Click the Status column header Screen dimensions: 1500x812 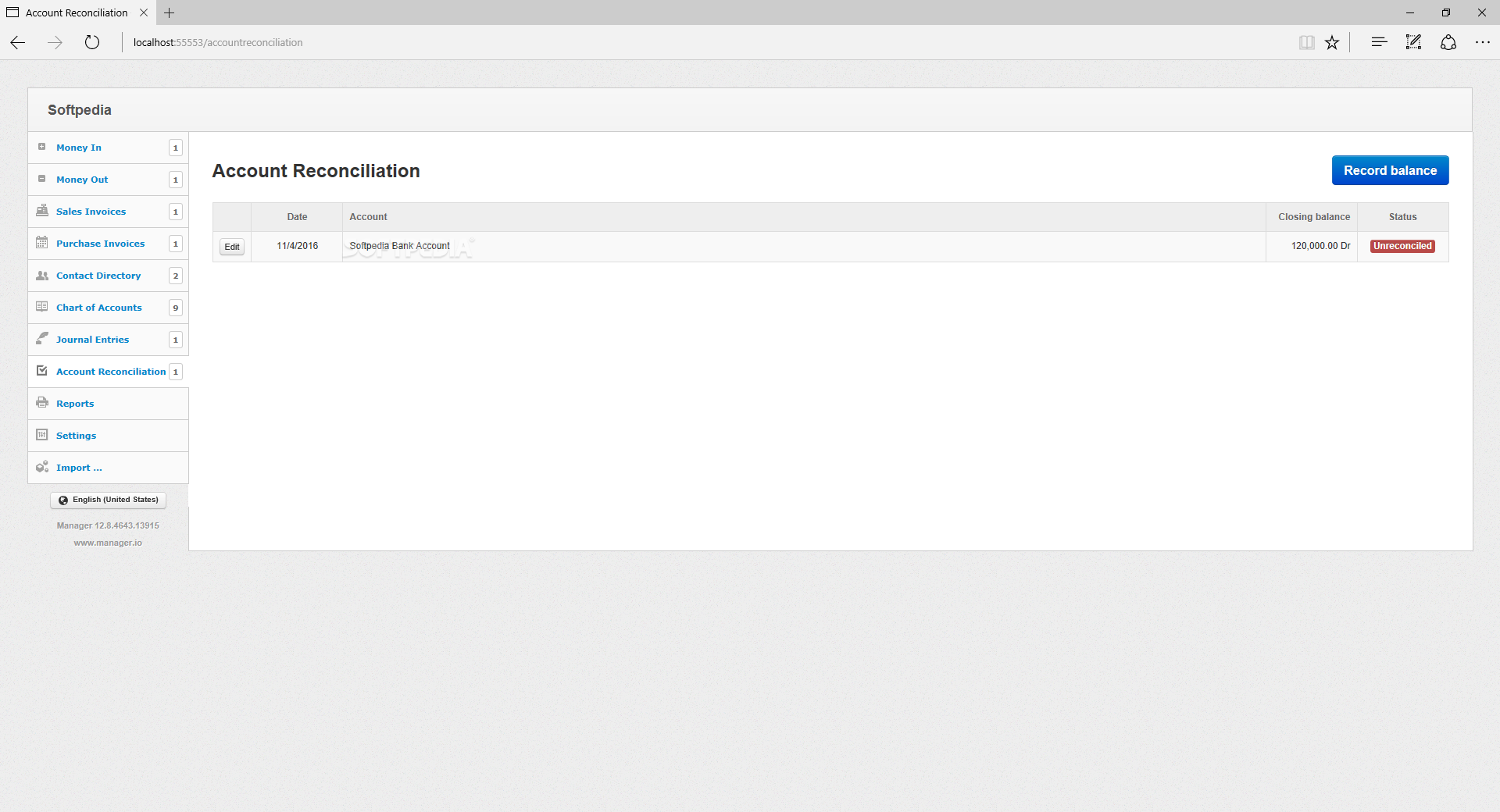[1402, 217]
